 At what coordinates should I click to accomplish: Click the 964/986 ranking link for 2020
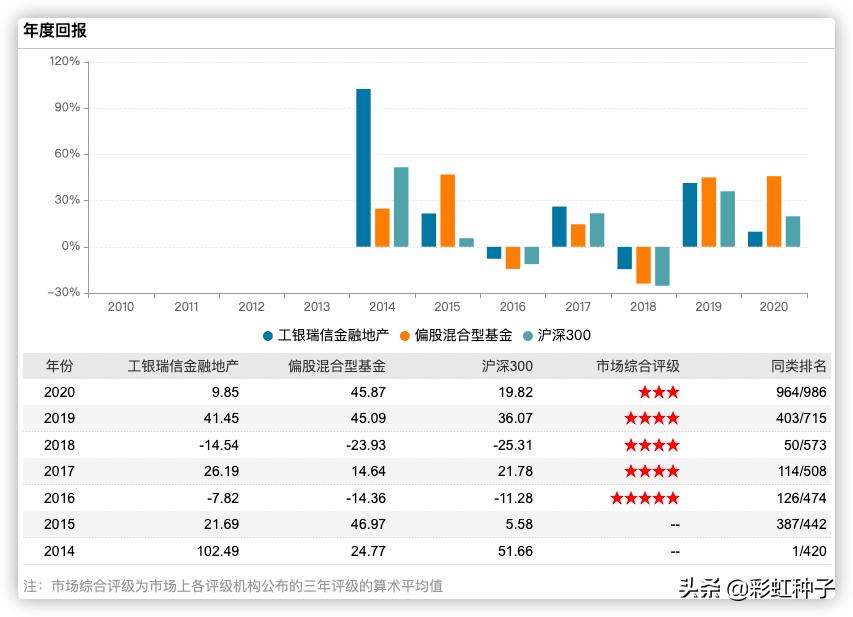click(x=800, y=392)
